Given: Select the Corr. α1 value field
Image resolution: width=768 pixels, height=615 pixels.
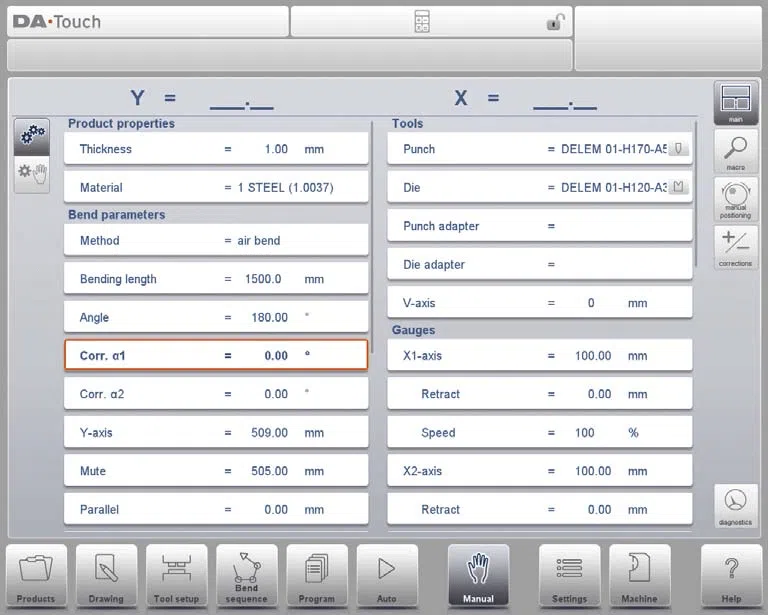Looking at the screenshot, I should 216,355.
